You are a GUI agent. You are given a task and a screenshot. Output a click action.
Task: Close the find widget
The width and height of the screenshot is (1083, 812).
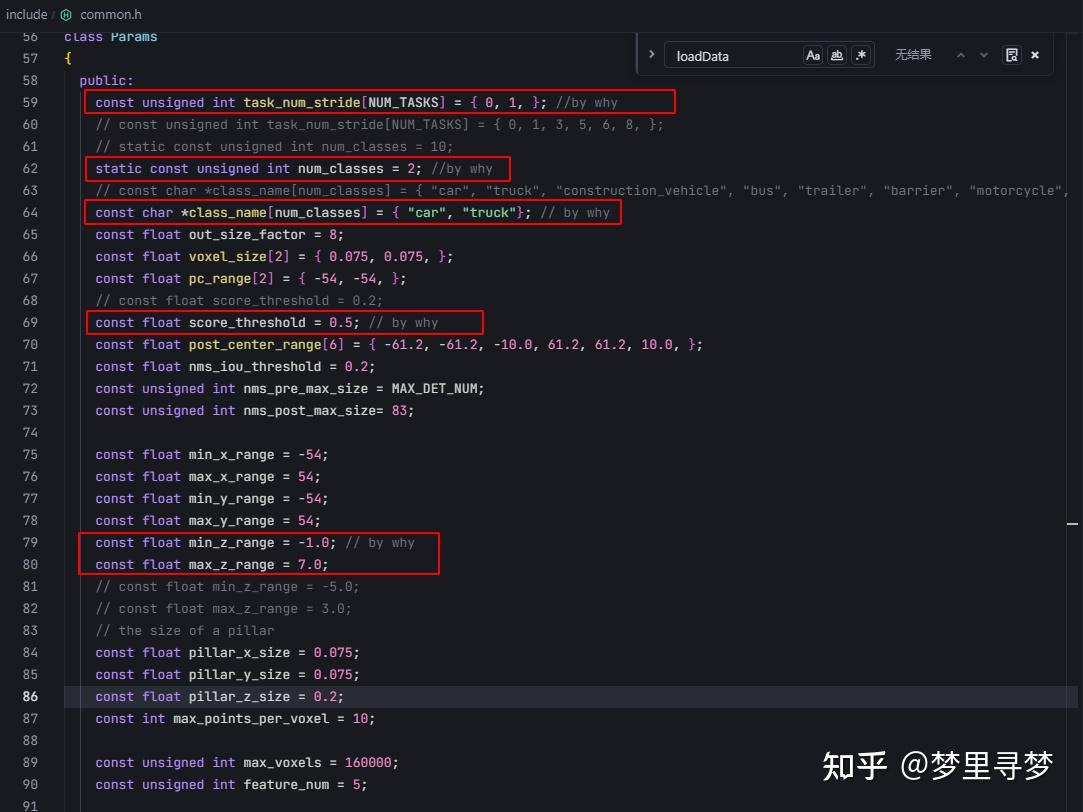coord(1035,55)
